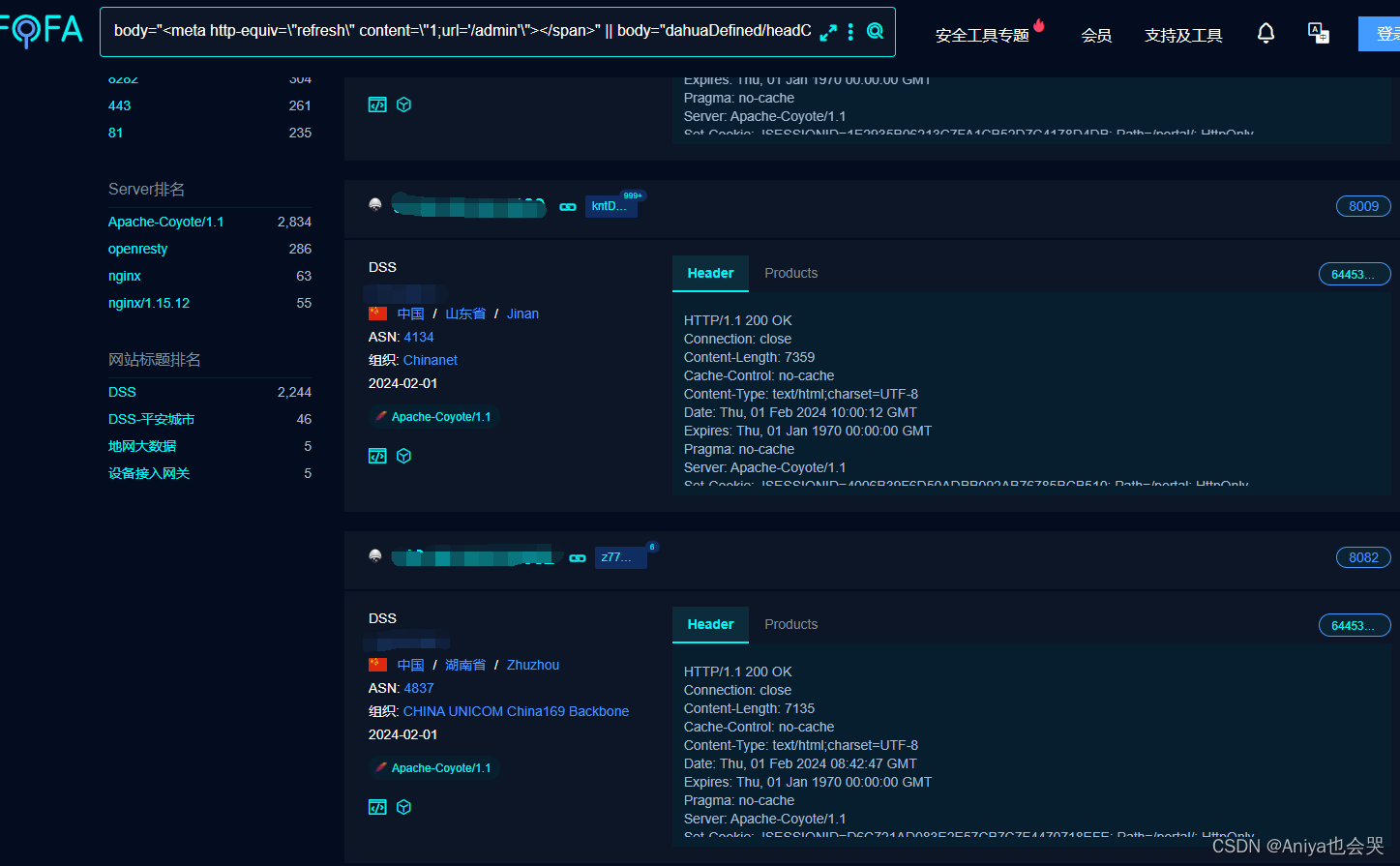
Task: Open the search options three-dot menu
Action: click(x=850, y=32)
